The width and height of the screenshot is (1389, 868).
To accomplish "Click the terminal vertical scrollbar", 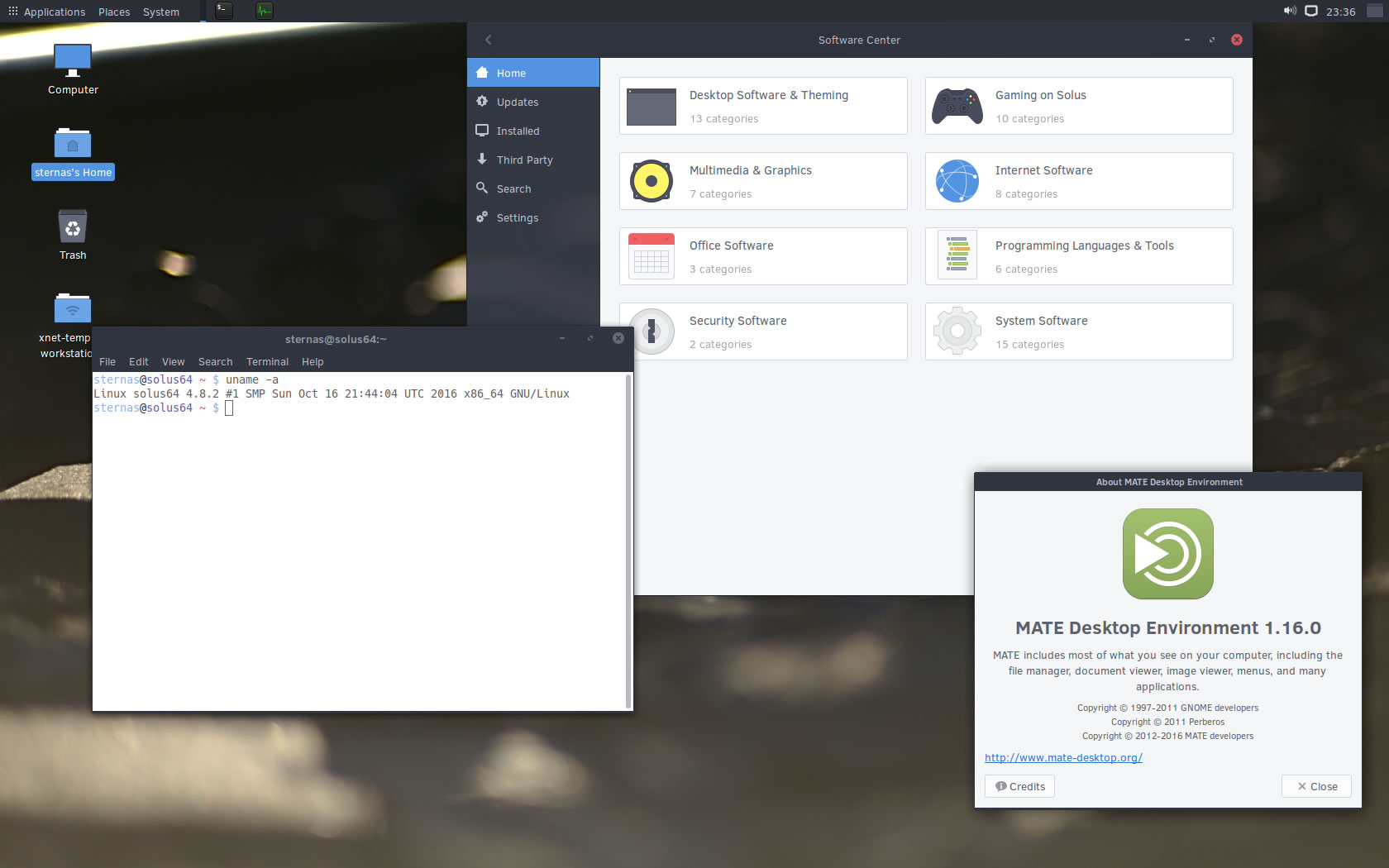I will click(628, 541).
